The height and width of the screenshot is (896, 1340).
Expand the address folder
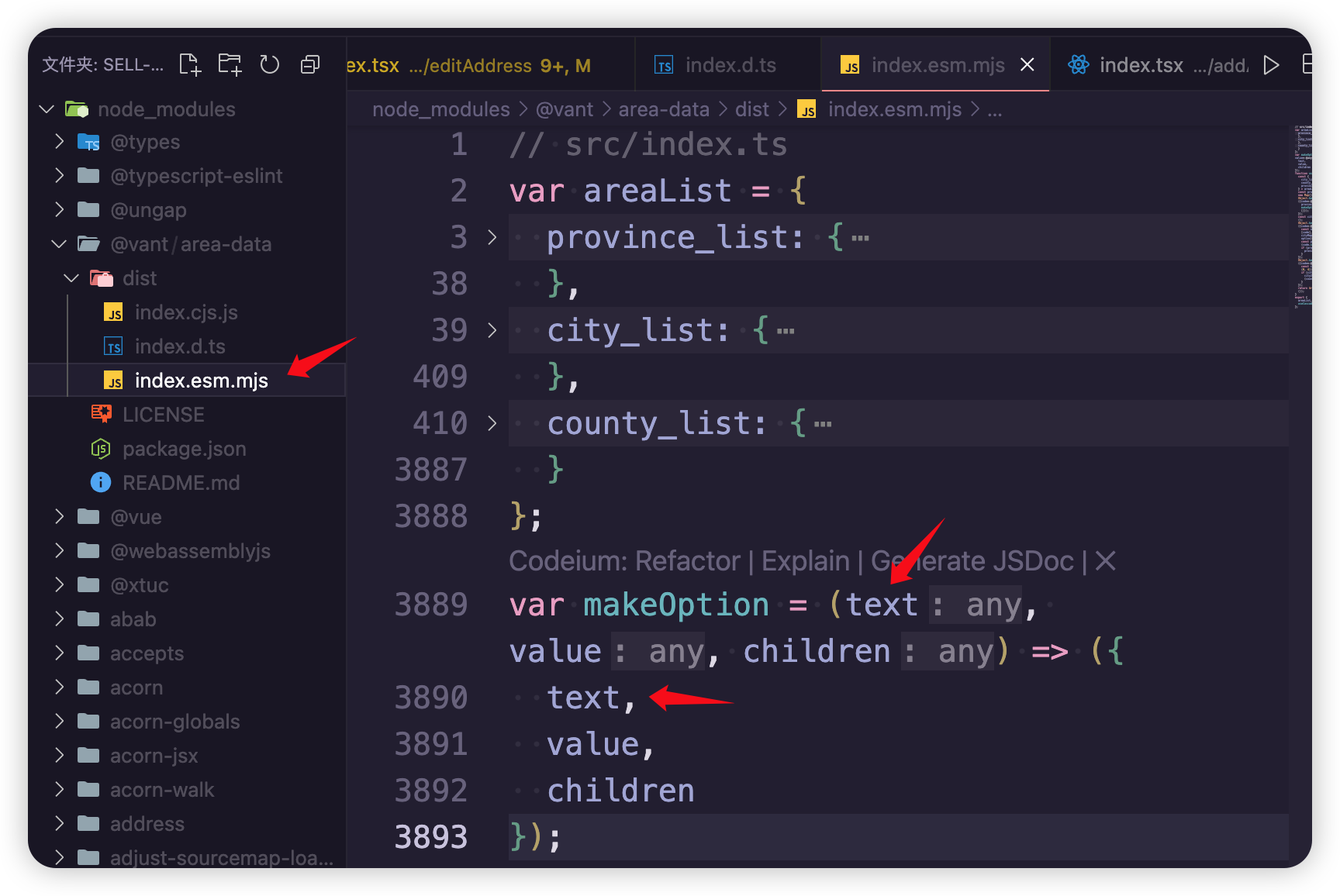(59, 824)
